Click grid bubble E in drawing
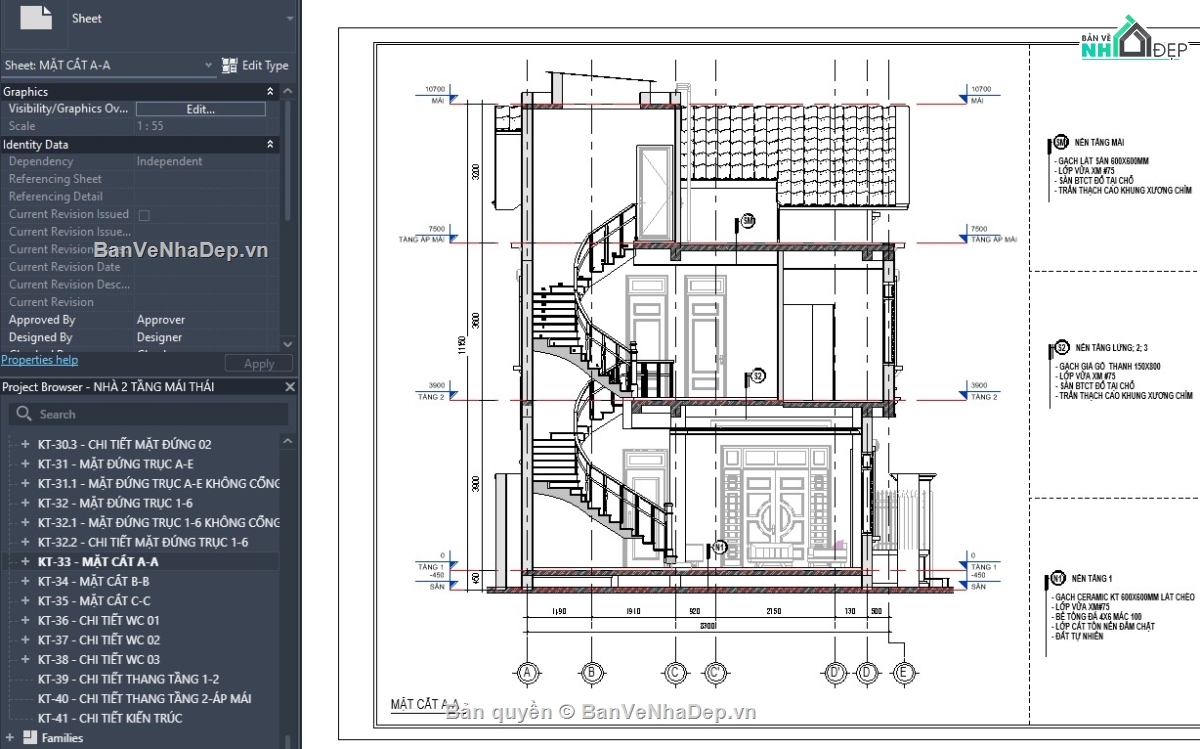Viewport: 1200px width, 749px height. pos(904,672)
